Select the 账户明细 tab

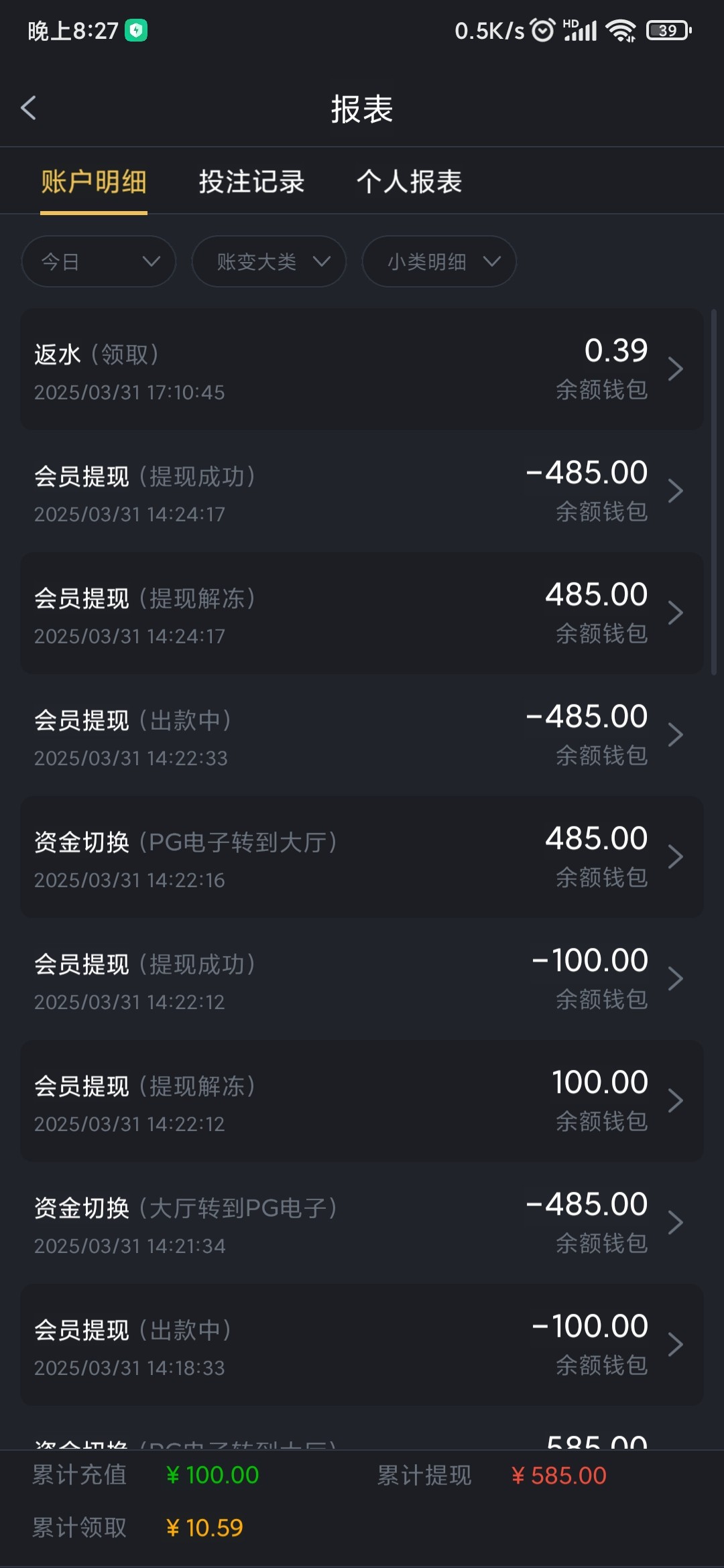click(x=94, y=182)
